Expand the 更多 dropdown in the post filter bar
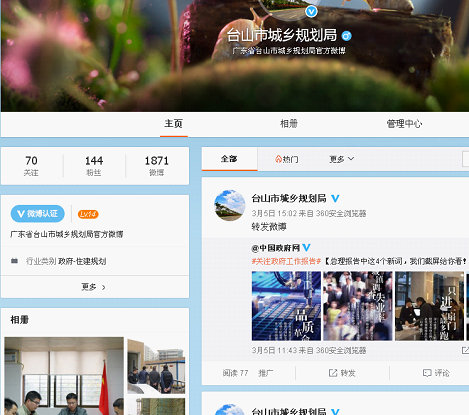 (x=341, y=159)
